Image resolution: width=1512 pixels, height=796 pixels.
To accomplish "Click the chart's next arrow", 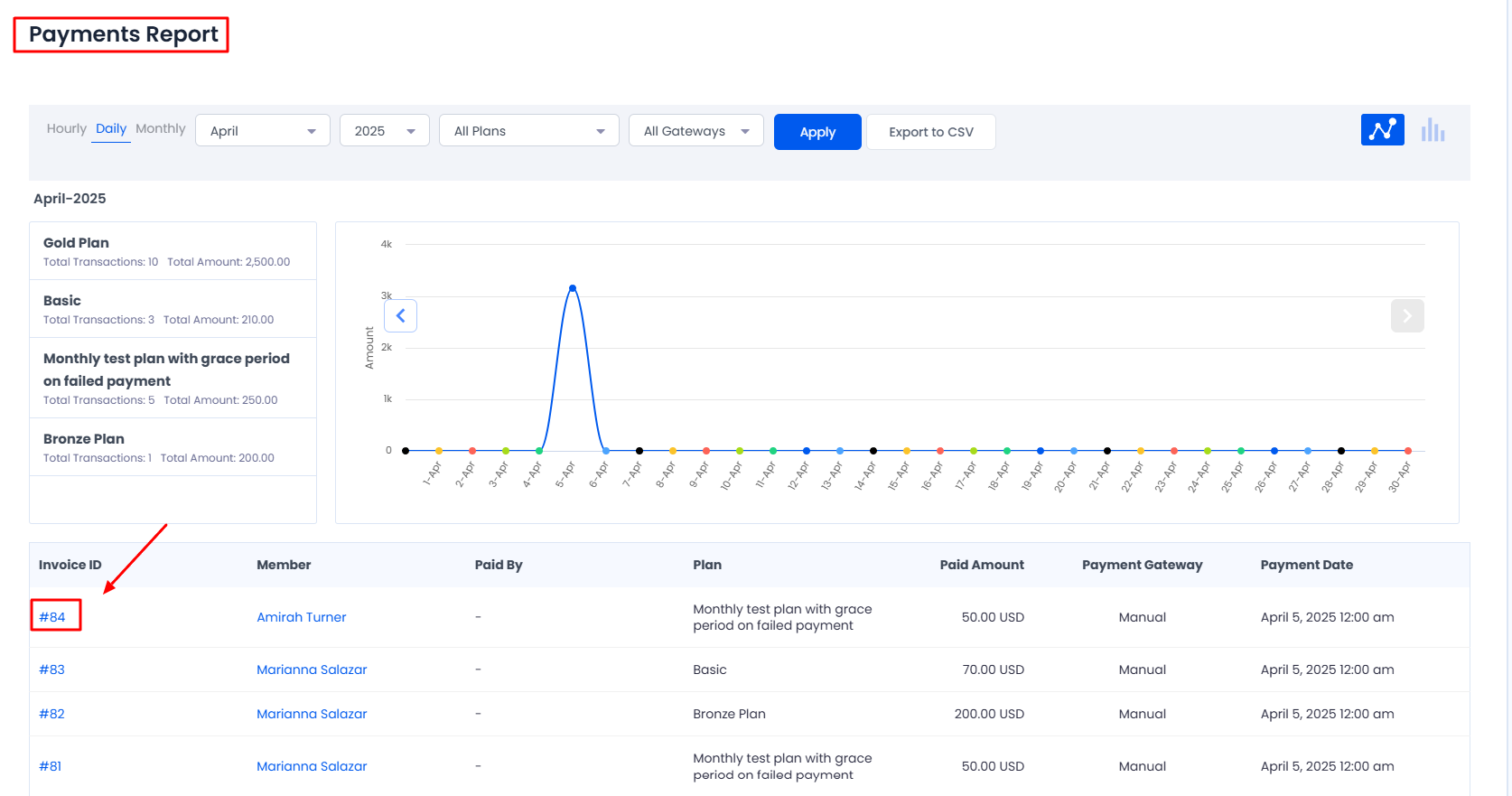I will point(1406,316).
